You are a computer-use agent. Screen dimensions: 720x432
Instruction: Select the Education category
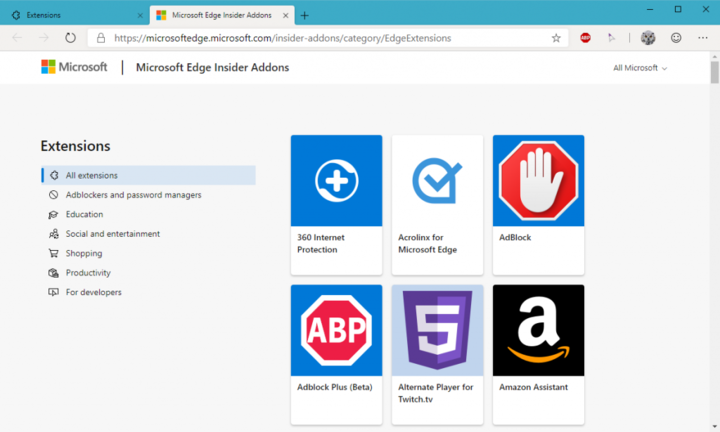[84, 214]
